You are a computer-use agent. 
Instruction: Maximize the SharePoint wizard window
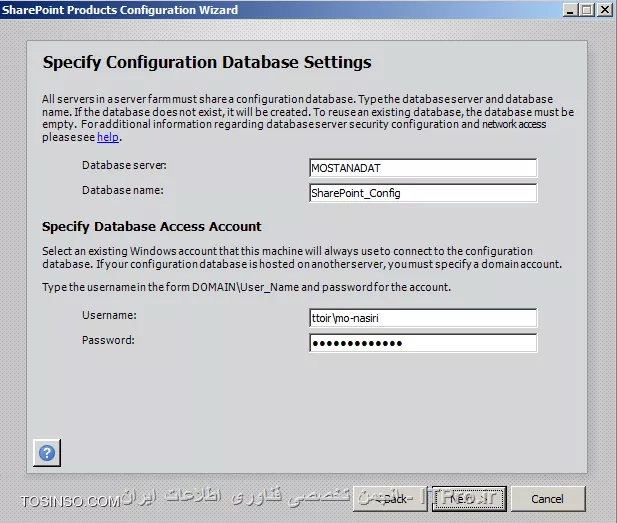[587, 9]
